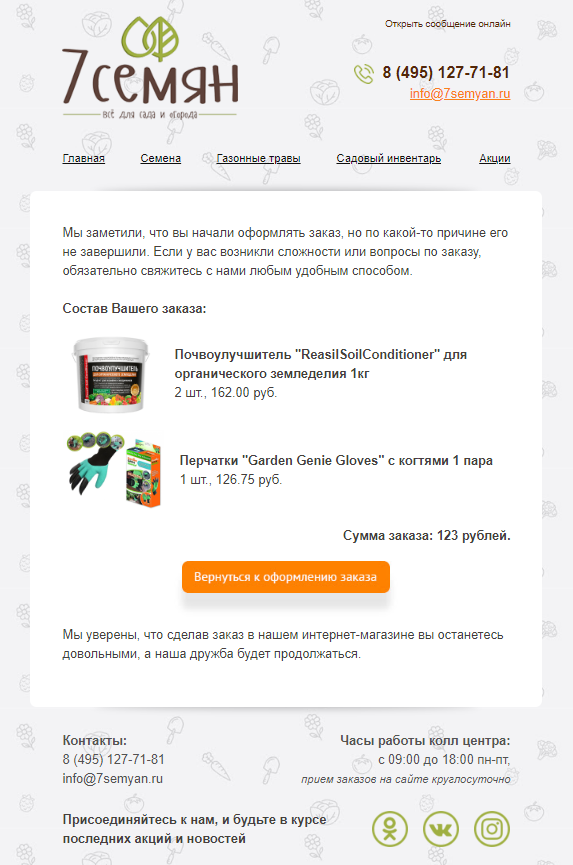Open the ReasilSoilConditioner product title

pos(321,364)
